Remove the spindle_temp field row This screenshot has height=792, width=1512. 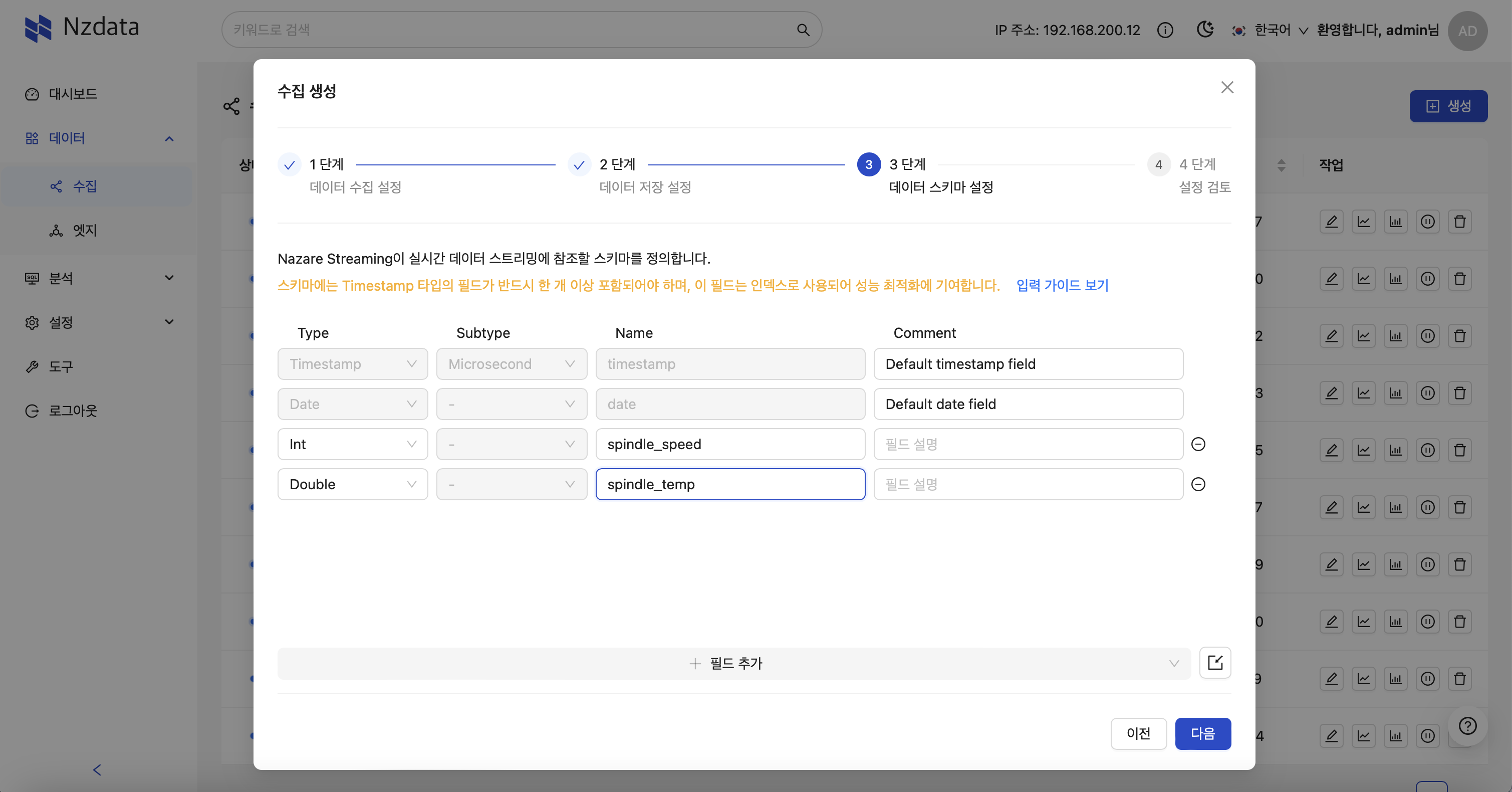pyautogui.click(x=1198, y=484)
